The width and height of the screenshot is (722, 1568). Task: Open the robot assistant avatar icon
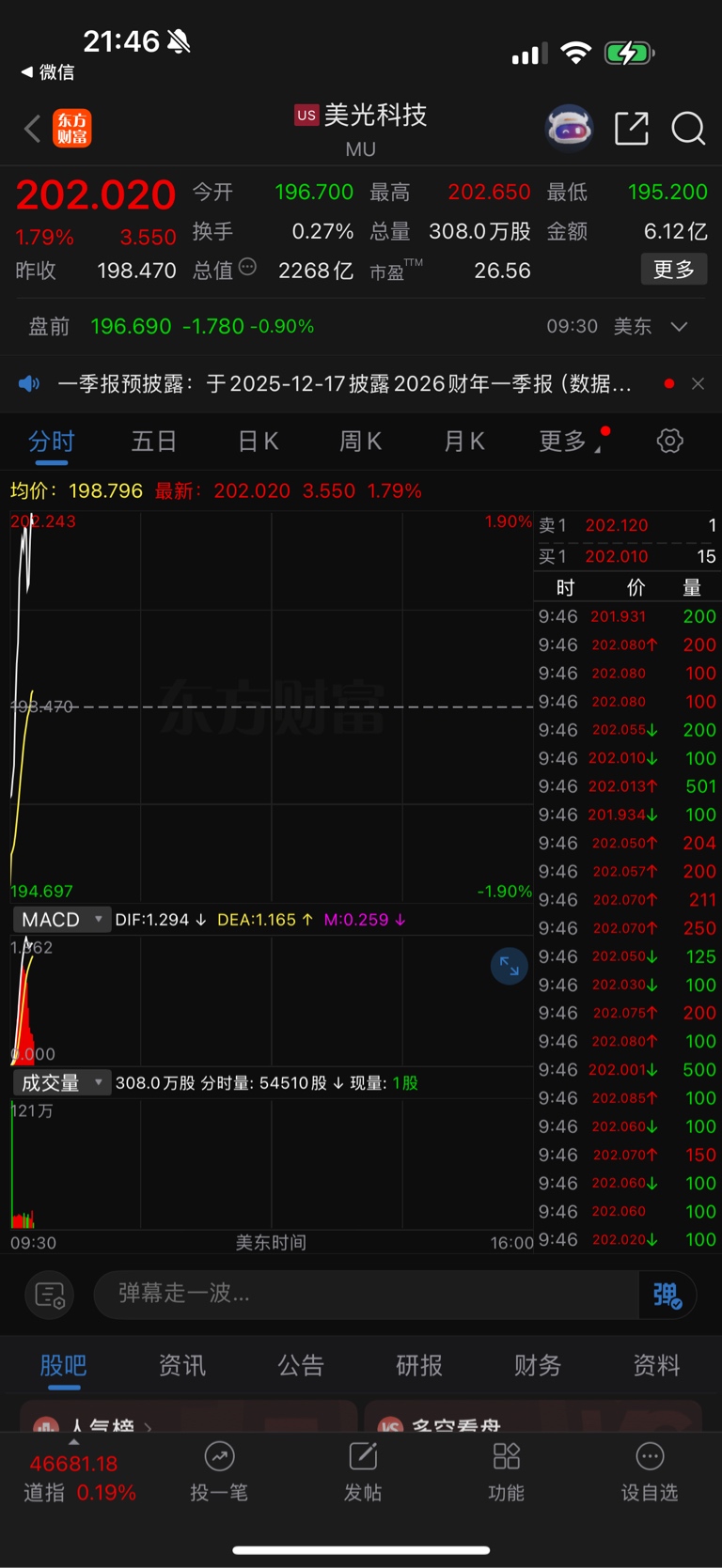(x=570, y=128)
